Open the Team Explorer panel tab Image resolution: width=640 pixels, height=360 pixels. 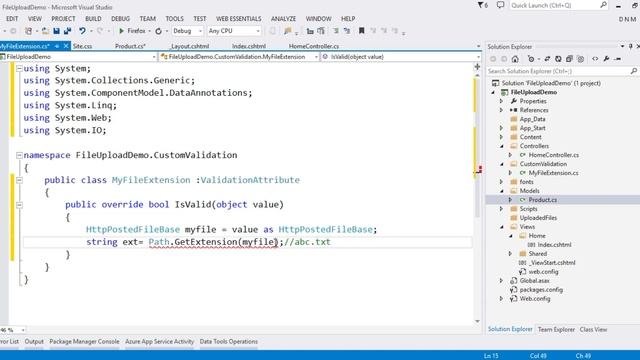[x=556, y=329]
